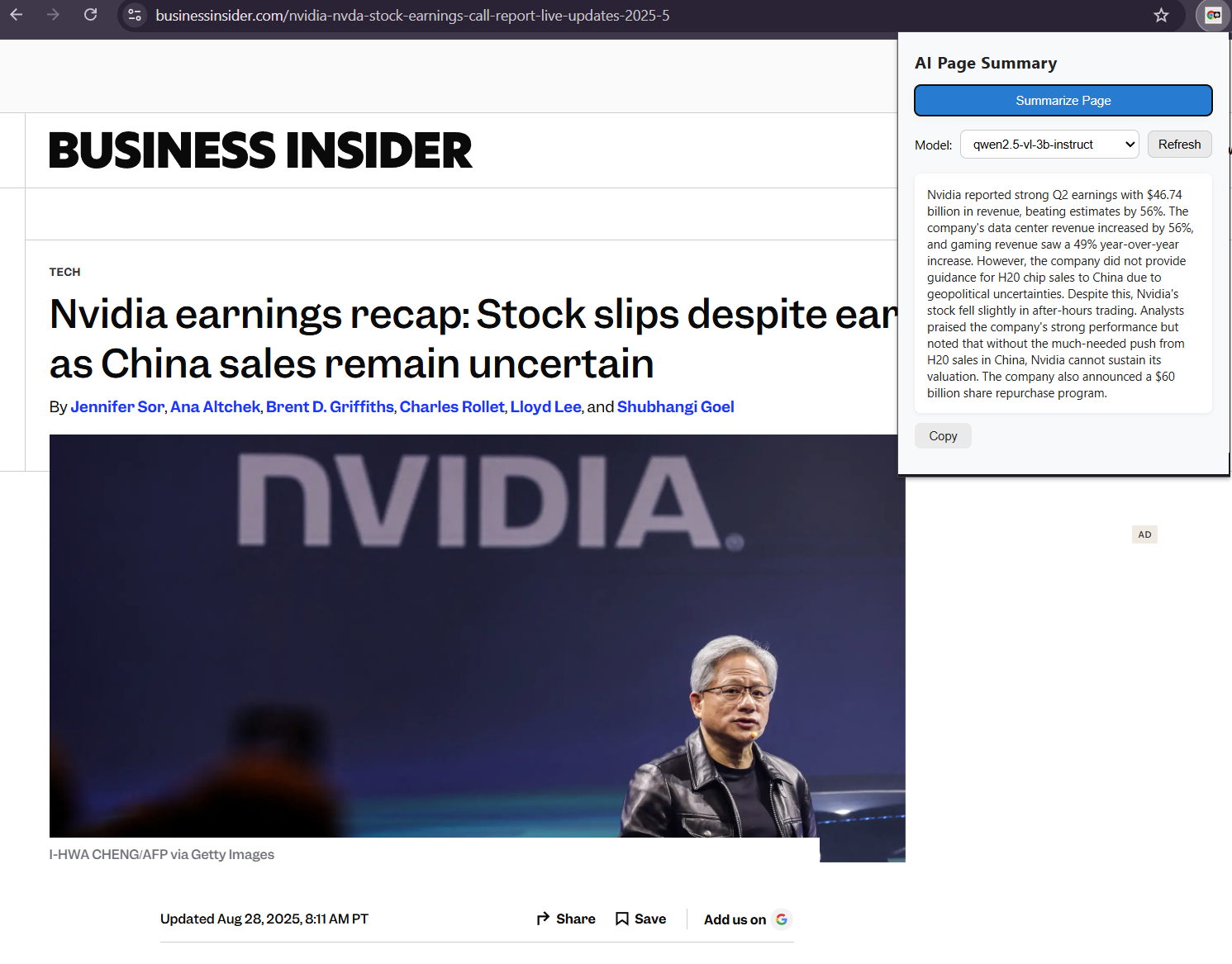Click the Nvidia article hero image
Image resolution: width=1232 pixels, height=964 pixels.
point(478,648)
